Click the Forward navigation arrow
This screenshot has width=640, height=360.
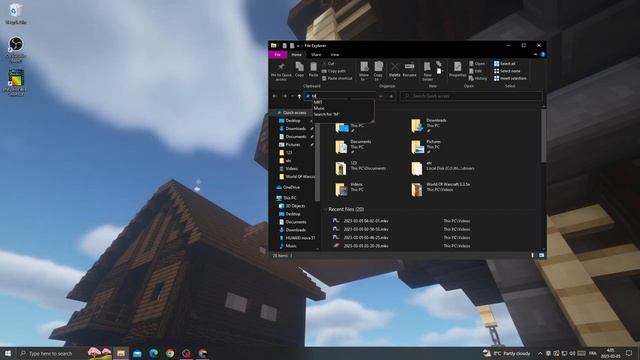click(284, 96)
